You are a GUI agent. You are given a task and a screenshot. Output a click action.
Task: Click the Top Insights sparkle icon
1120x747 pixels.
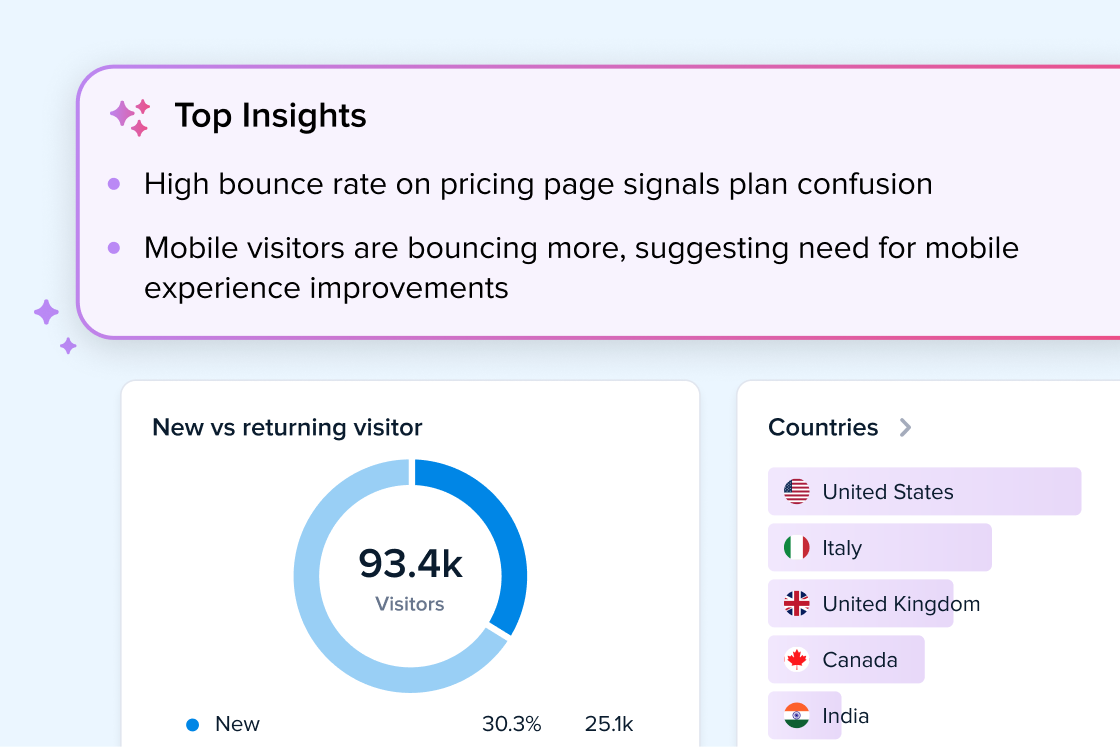pos(130,117)
